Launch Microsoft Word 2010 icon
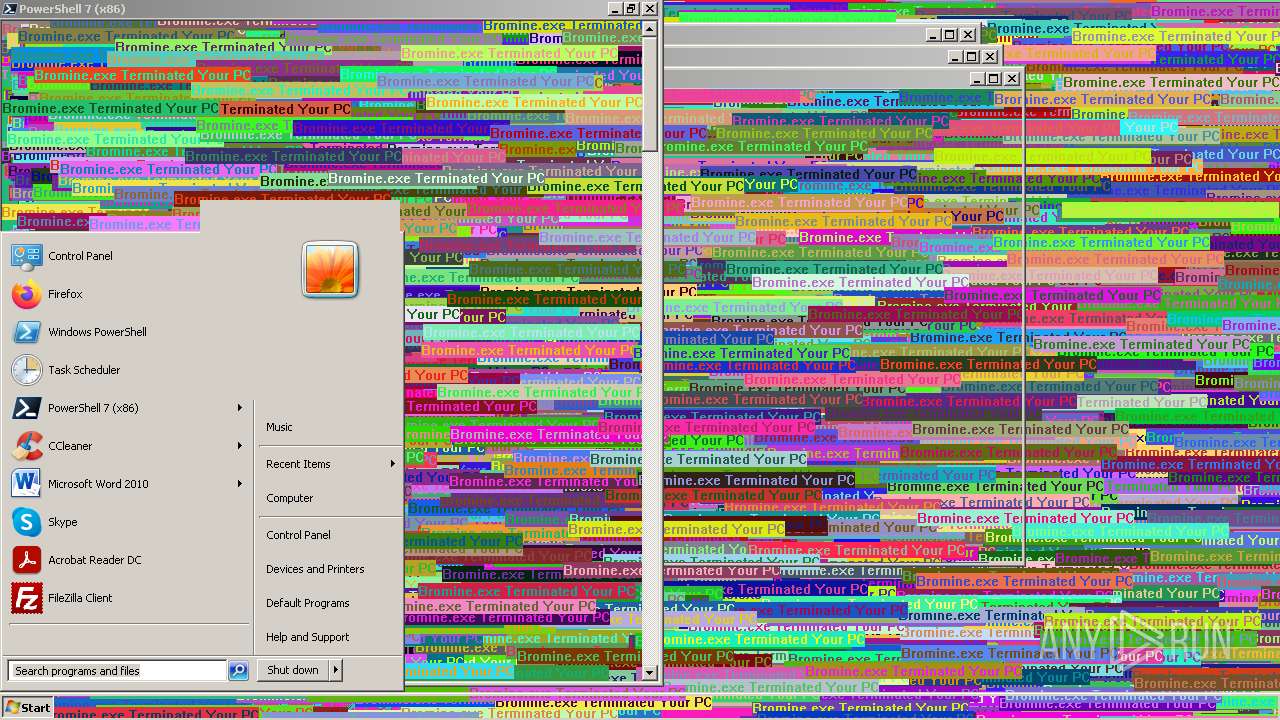 click(x=26, y=484)
